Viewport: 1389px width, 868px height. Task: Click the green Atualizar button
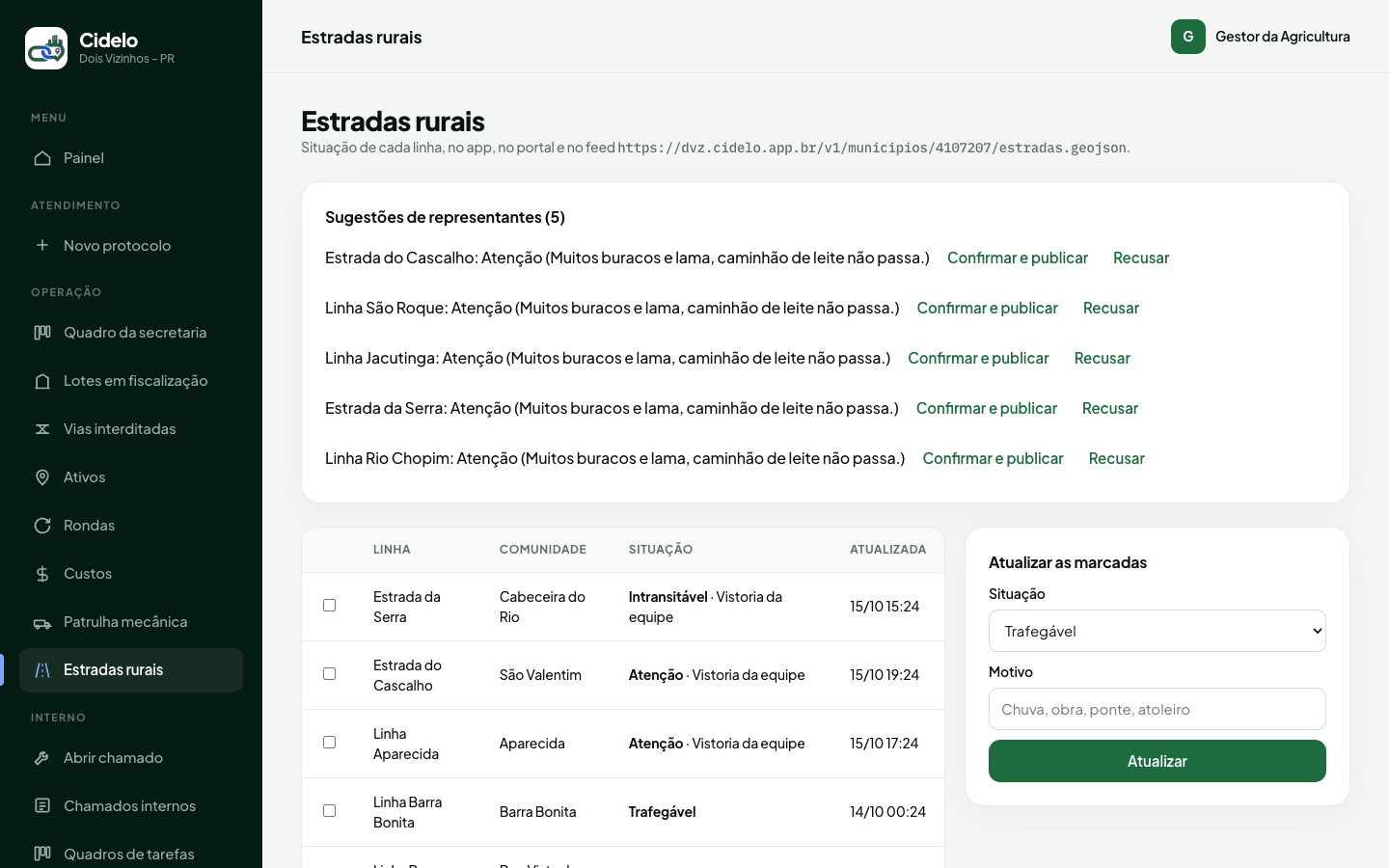[1157, 761]
